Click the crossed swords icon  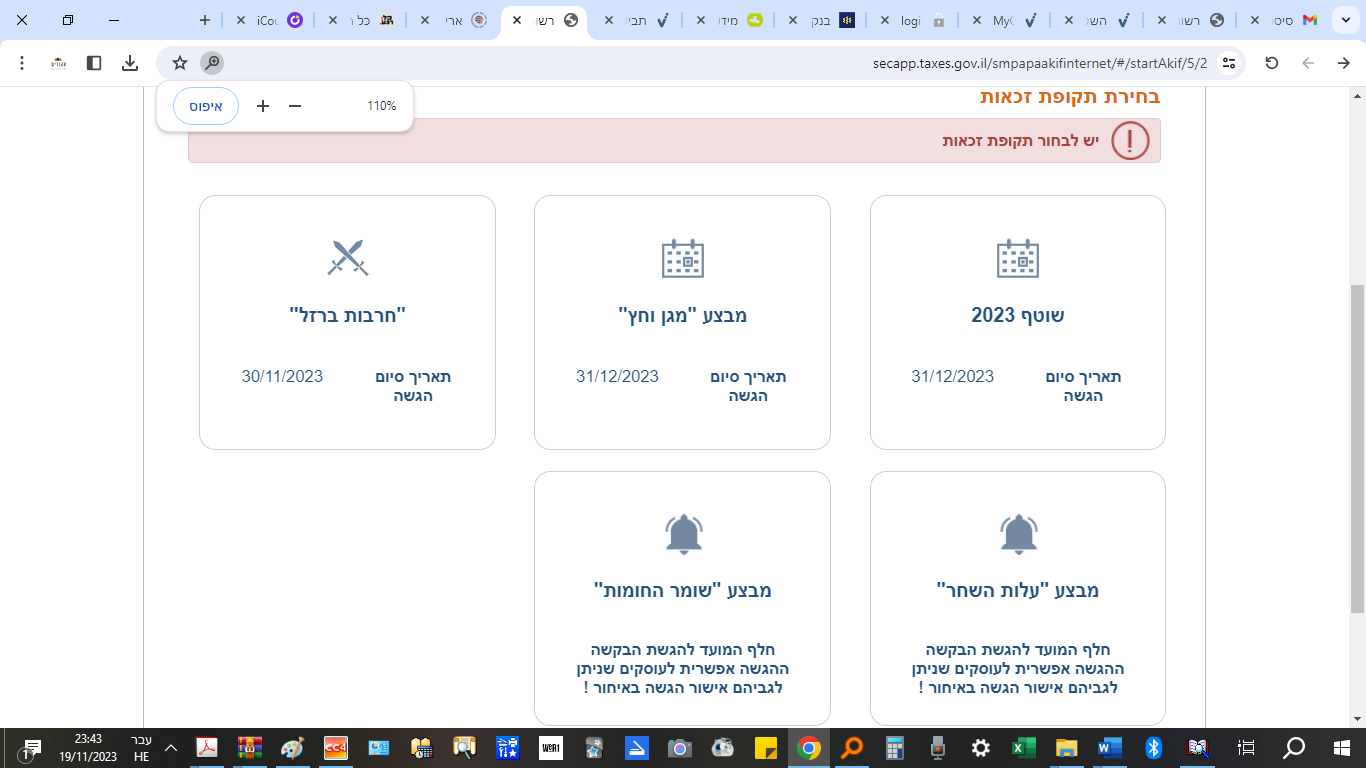tap(348, 258)
